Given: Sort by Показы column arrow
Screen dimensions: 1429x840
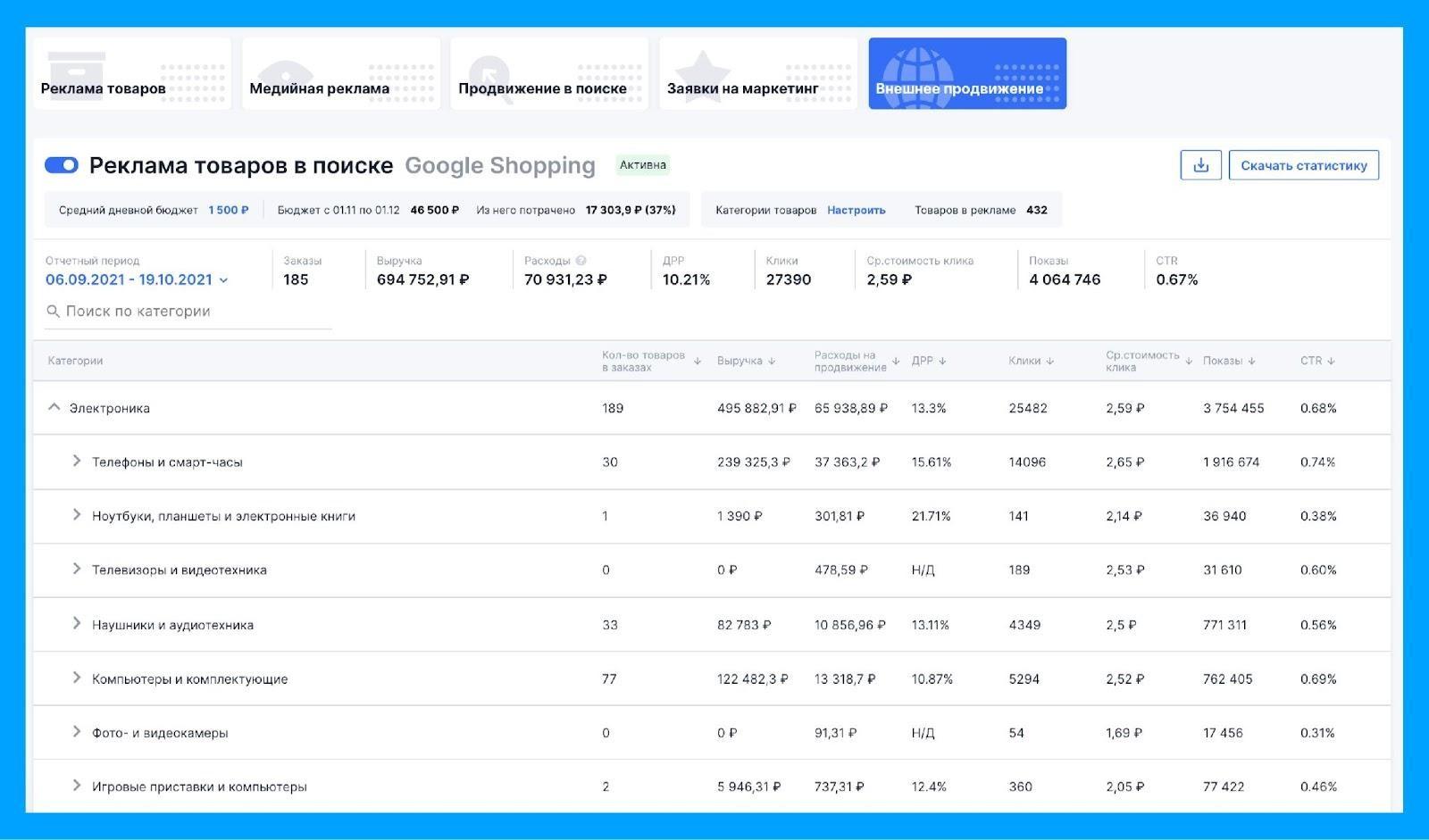Looking at the screenshot, I should click(x=1251, y=362).
